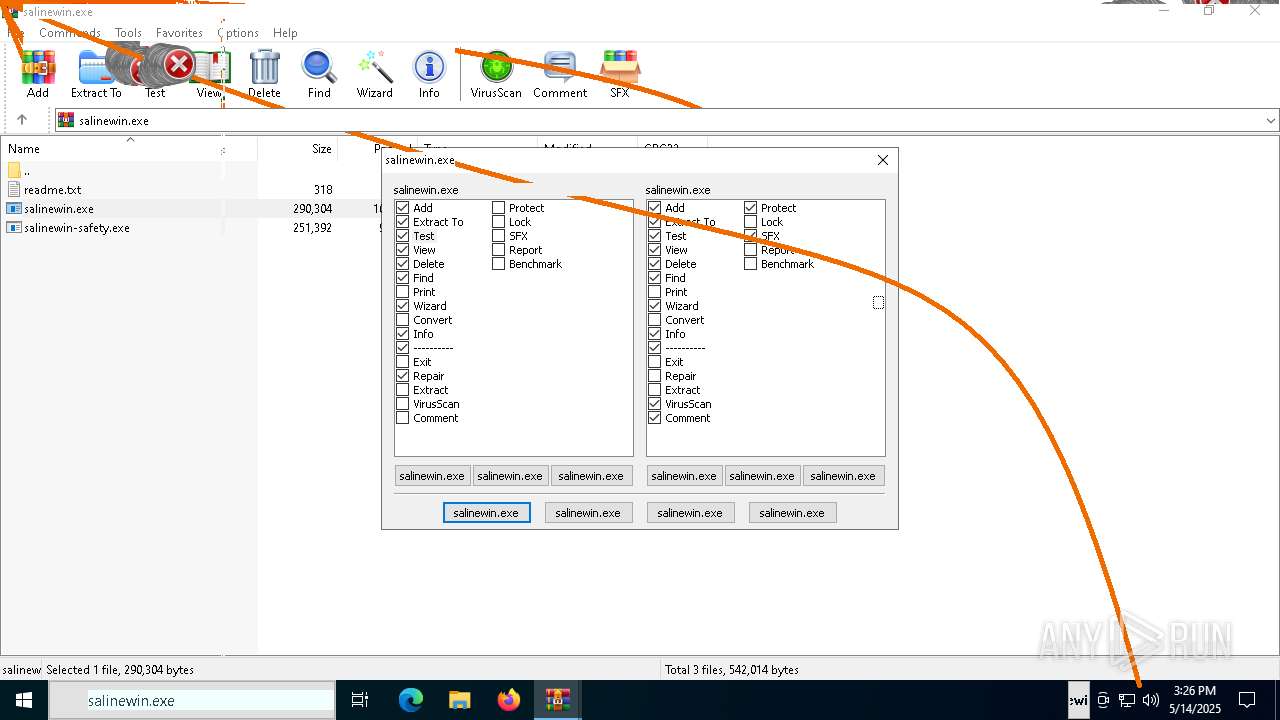Click the Comment toolbar icon
1280x720 pixels.
tap(560, 75)
